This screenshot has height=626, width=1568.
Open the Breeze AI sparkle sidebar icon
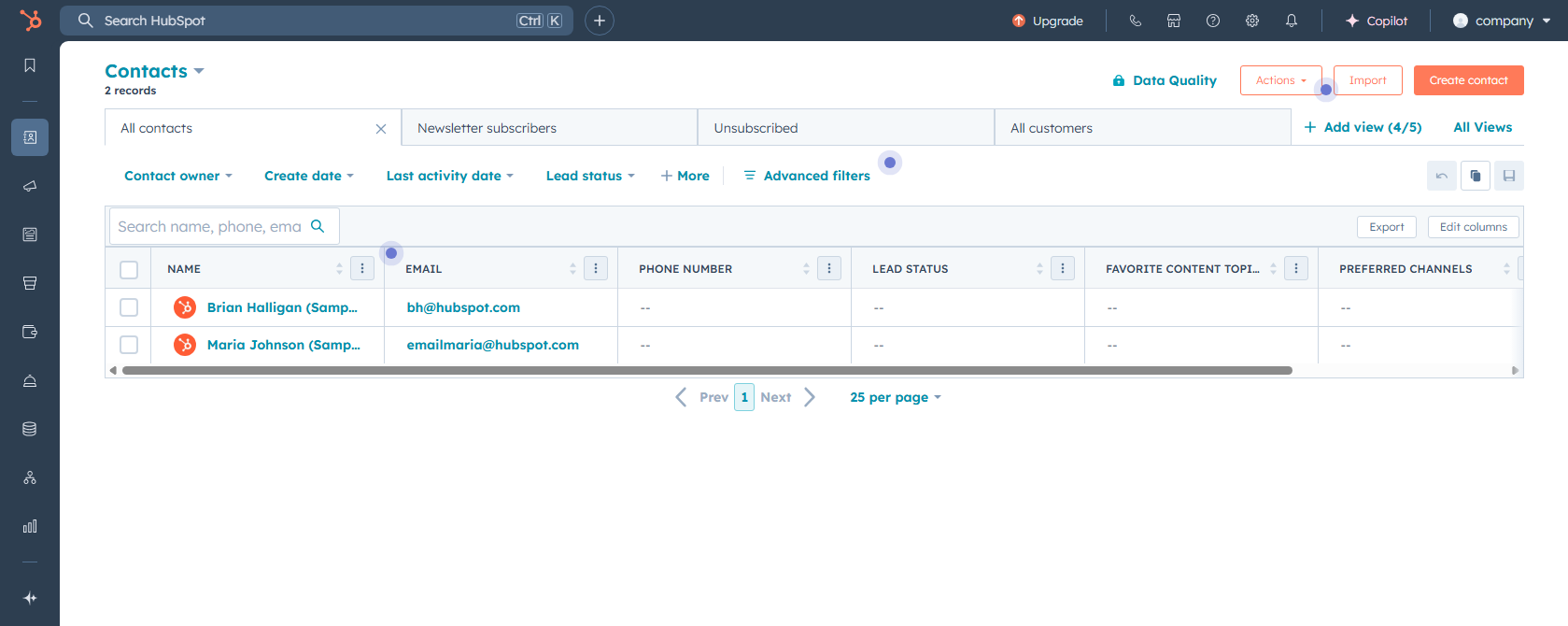[30, 598]
